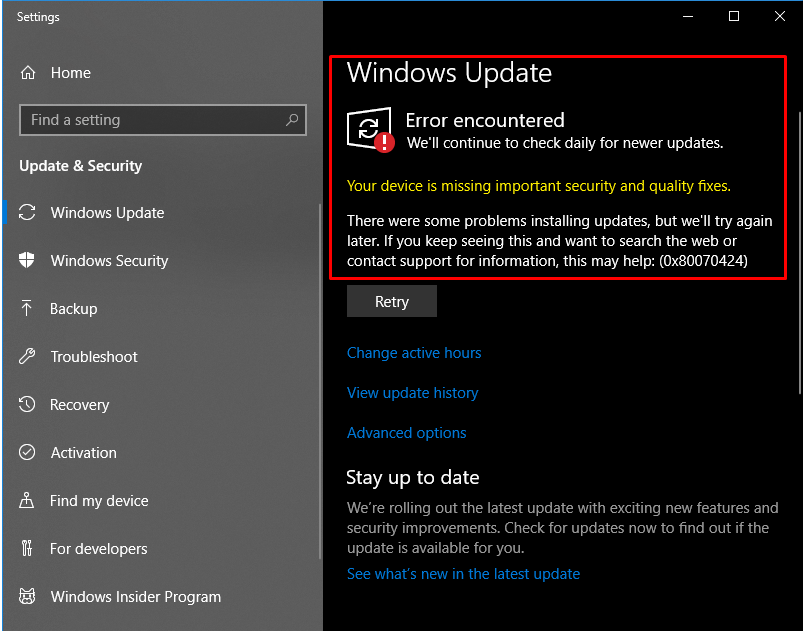Click the Retry button
This screenshot has width=803, height=631.
(392, 301)
